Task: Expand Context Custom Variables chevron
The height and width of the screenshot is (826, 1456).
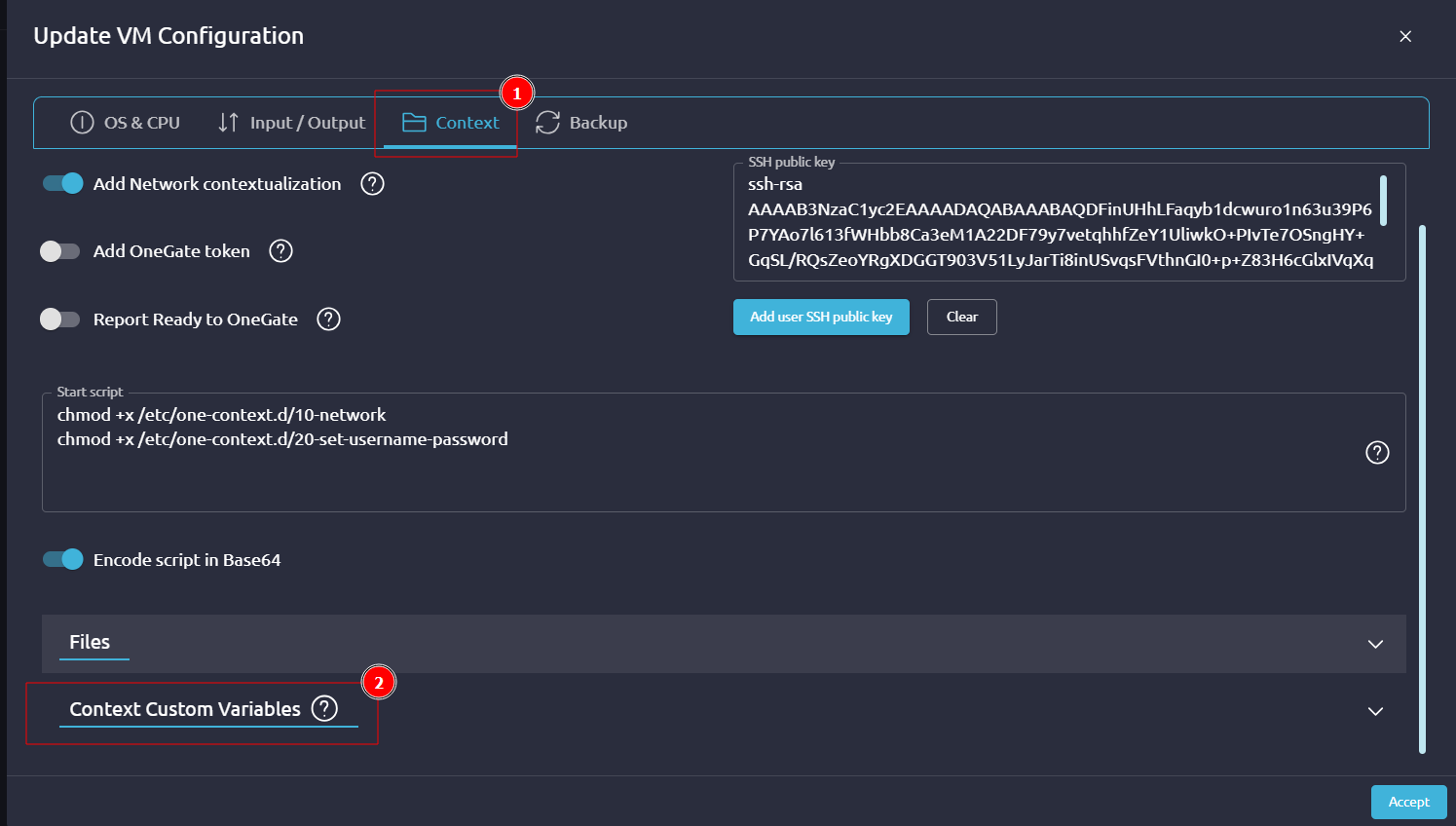Action: (1375, 711)
